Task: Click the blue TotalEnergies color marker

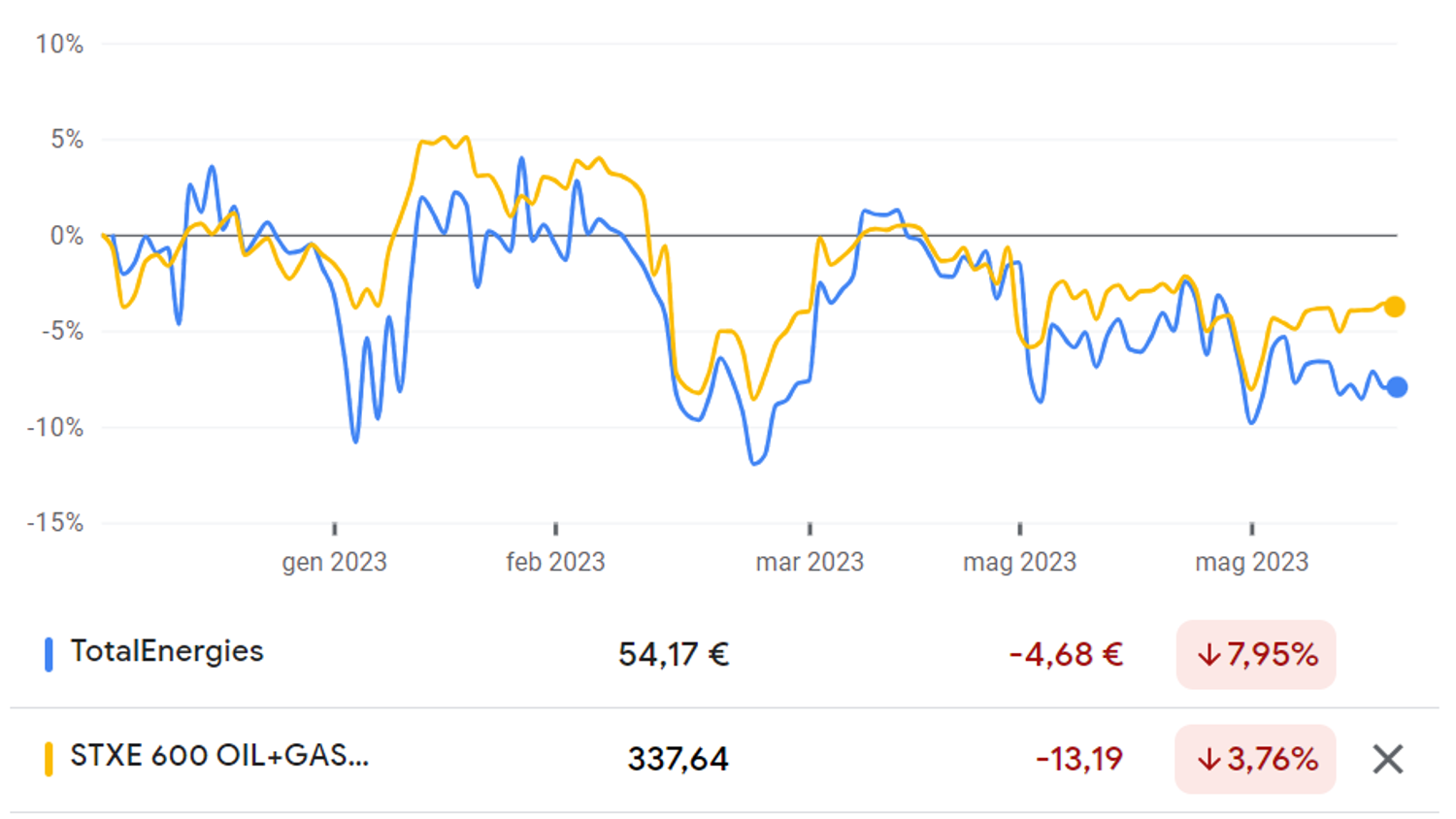Action: click(x=49, y=654)
